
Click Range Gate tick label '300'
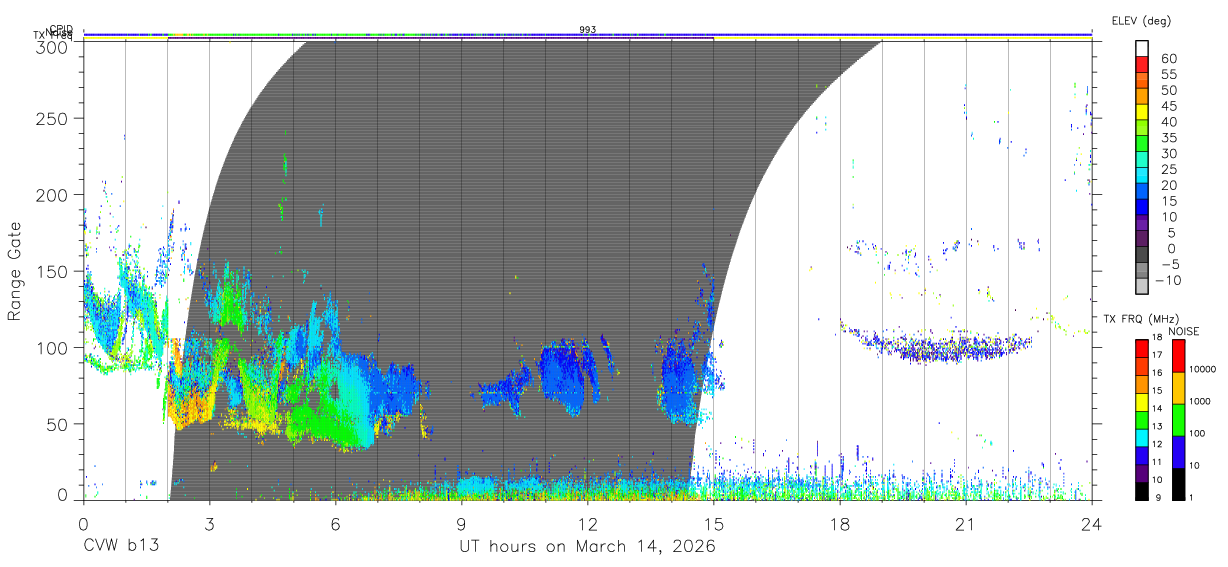tap(54, 47)
